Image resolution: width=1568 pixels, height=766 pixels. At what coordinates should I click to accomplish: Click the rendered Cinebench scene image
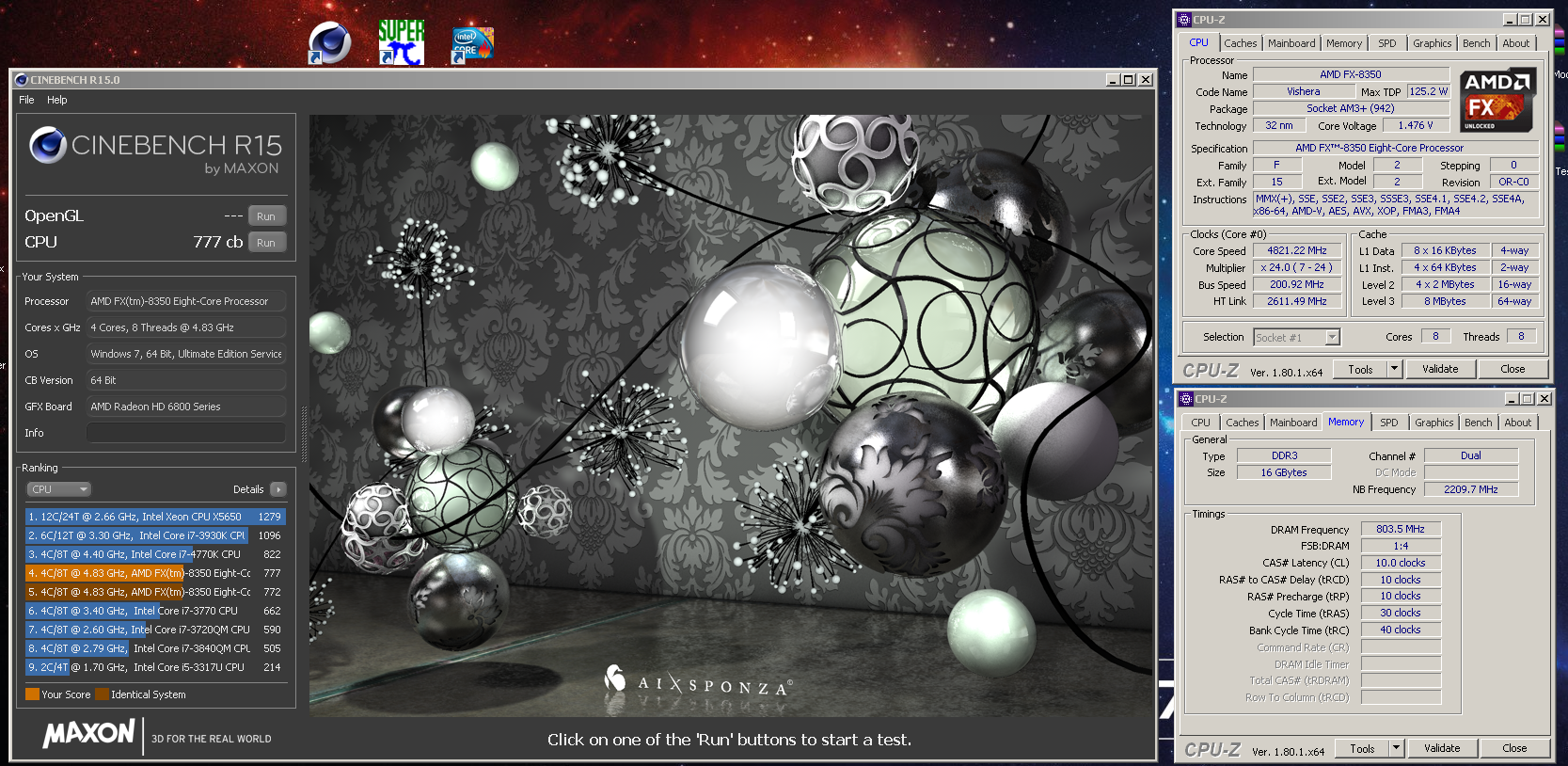(731, 416)
